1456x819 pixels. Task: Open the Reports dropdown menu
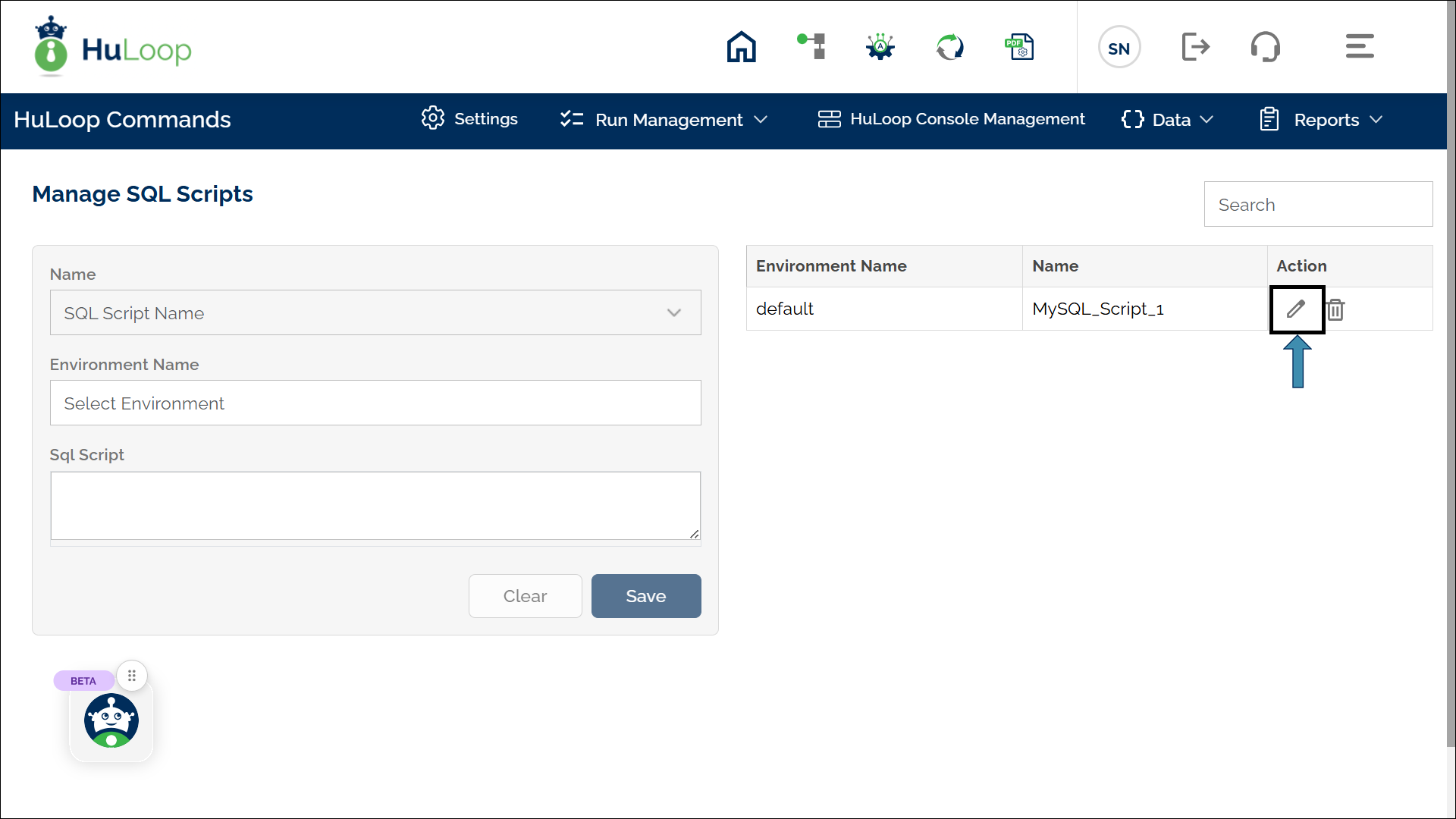pyautogui.click(x=1322, y=120)
